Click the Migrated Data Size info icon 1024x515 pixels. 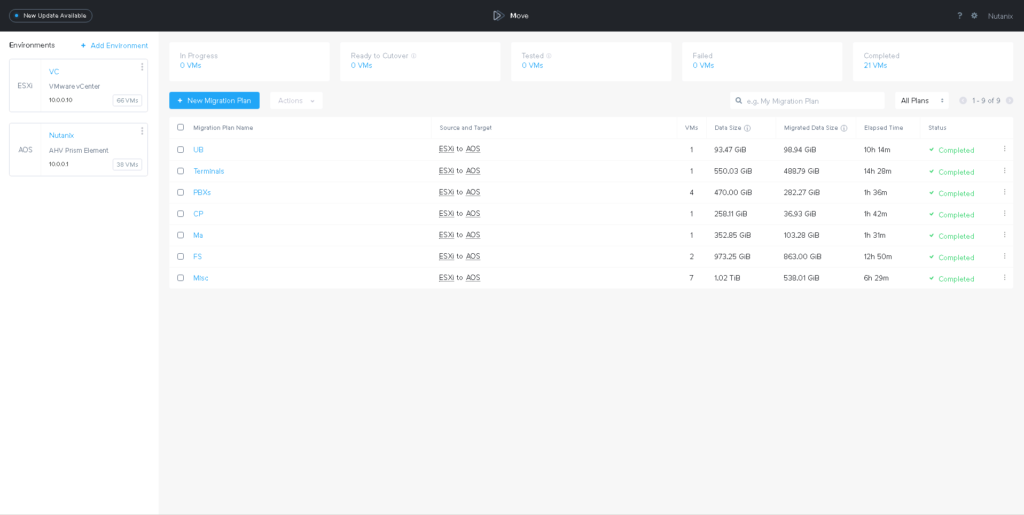click(844, 128)
